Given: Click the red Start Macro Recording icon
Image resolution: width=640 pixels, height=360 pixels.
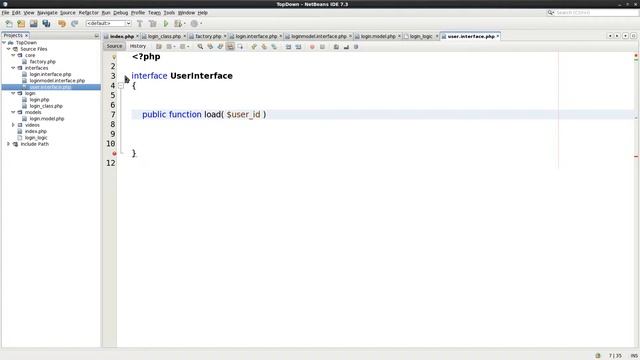Looking at the screenshot, I should (x=312, y=47).
